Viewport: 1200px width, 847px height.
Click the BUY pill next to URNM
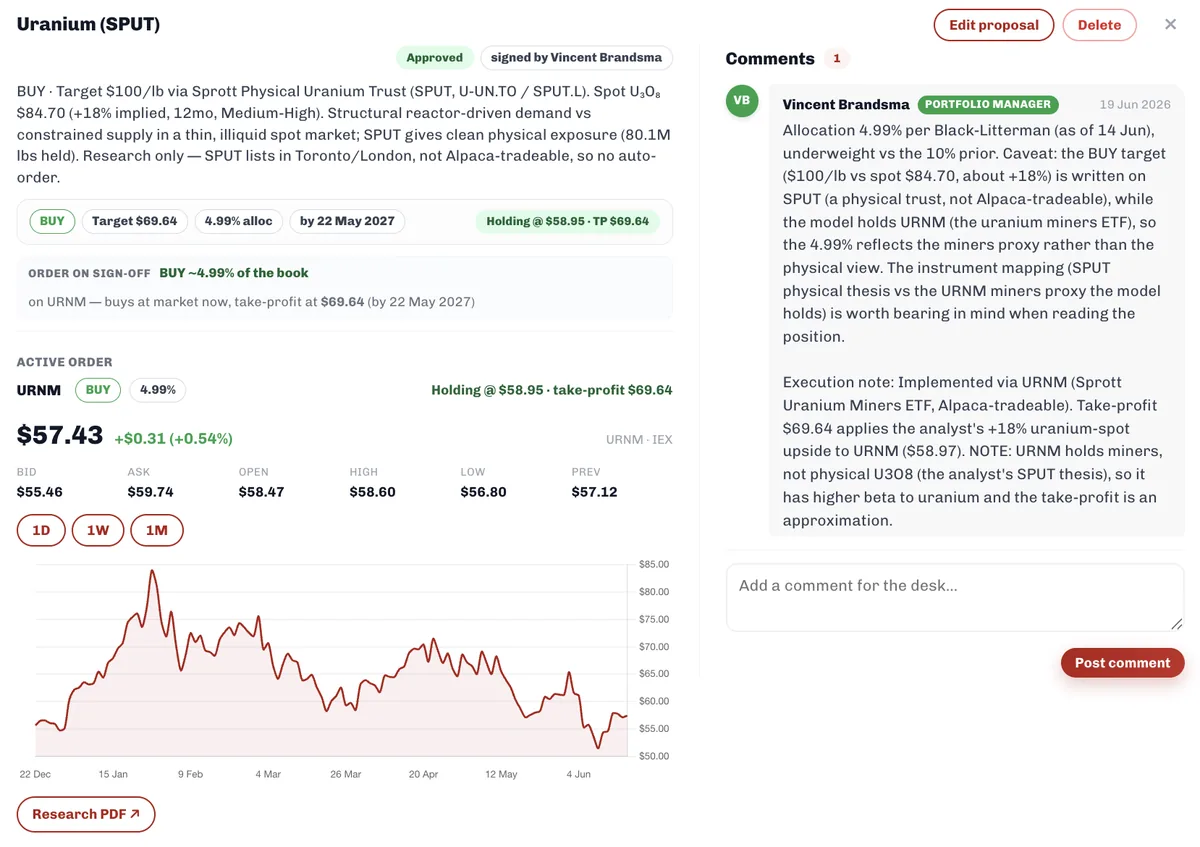click(x=98, y=390)
